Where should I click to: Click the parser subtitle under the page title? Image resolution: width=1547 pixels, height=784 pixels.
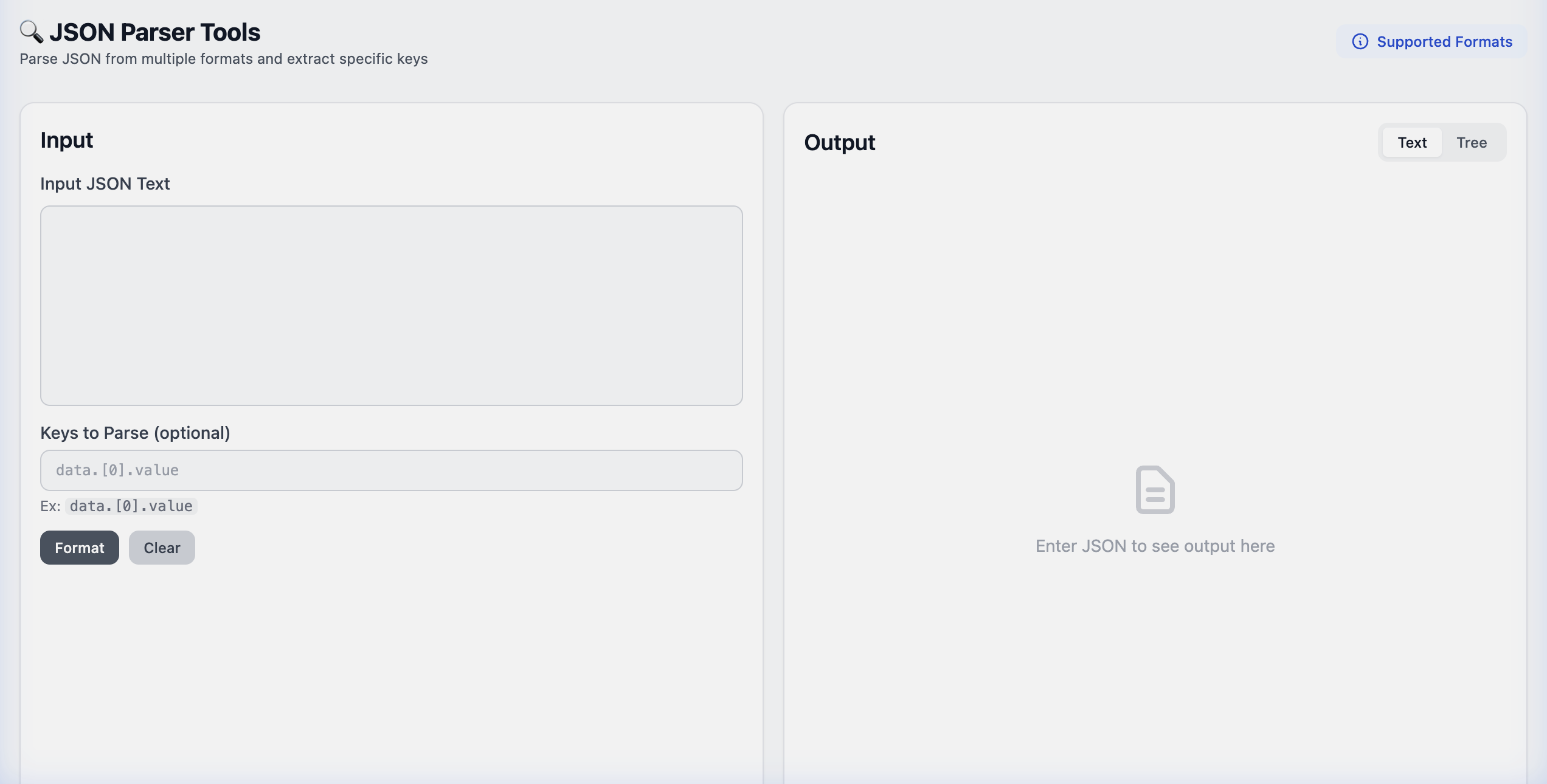tap(224, 58)
